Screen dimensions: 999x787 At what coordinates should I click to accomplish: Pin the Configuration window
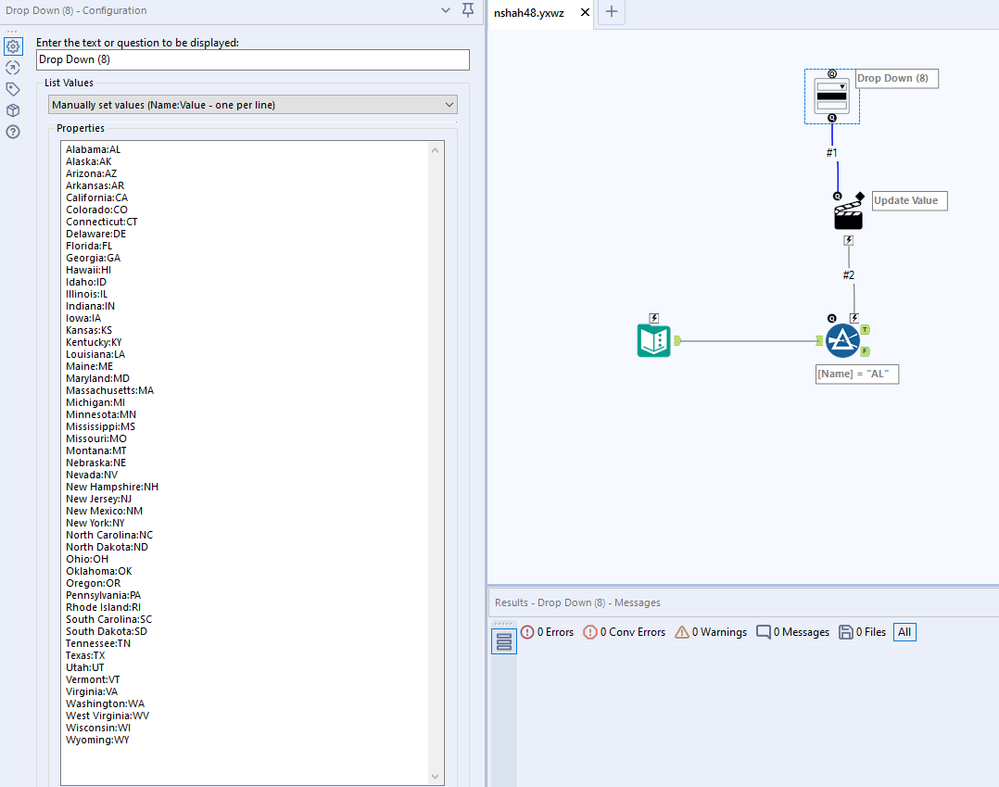pos(468,10)
